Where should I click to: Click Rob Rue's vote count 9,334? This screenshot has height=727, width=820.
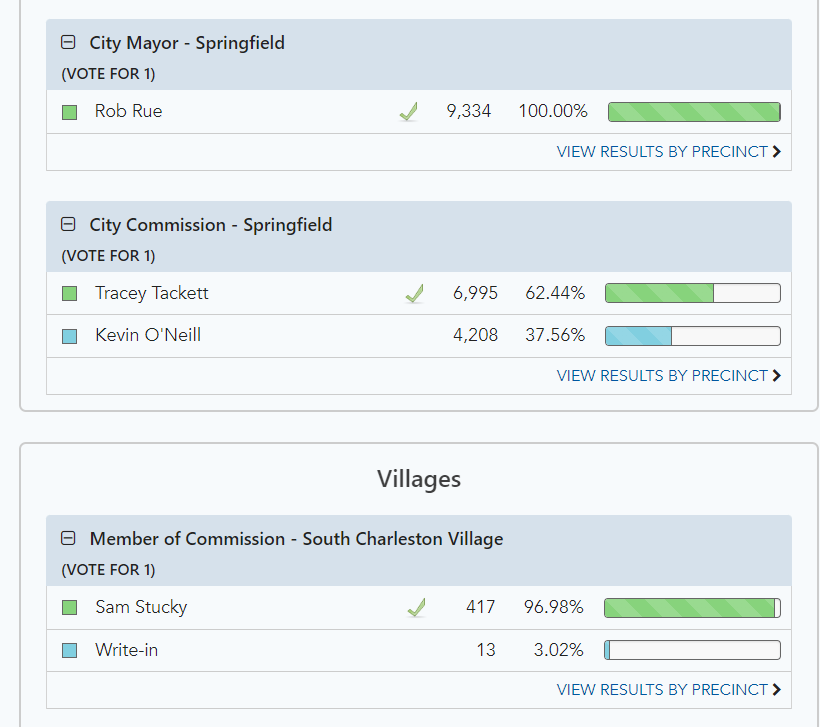tap(469, 111)
